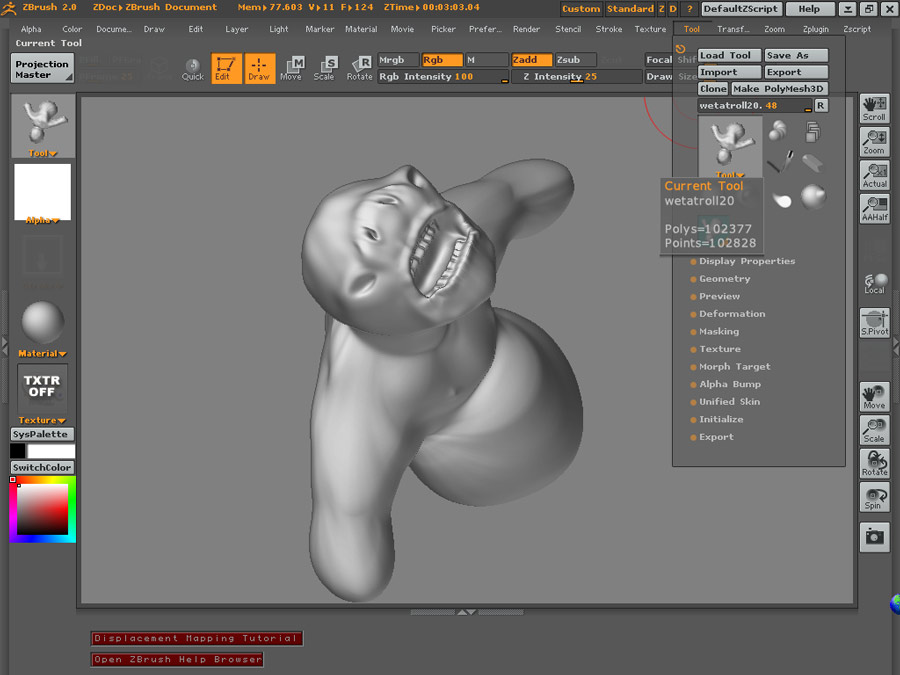900x675 pixels.
Task: Select the Draw mode icon
Action: click(259, 68)
